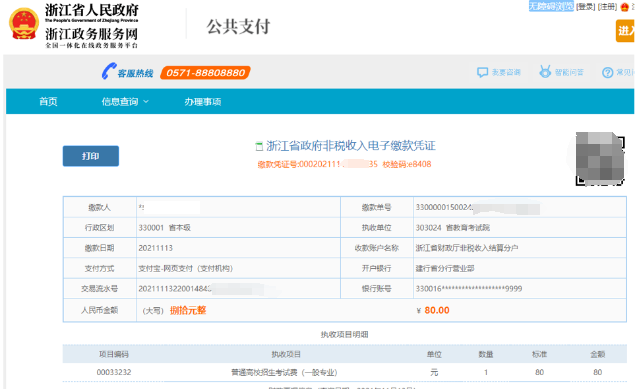Click the 缴款人 label cell
This screenshot has width=637, height=389.
coord(100,207)
